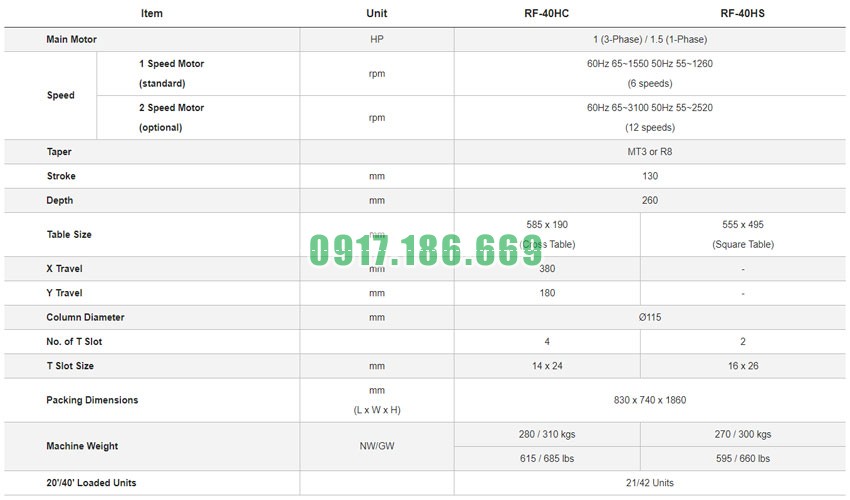Click '830 x 740 x 1860' value
This screenshot has width=850, height=500.
pyautogui.click(x=650, y=401)
